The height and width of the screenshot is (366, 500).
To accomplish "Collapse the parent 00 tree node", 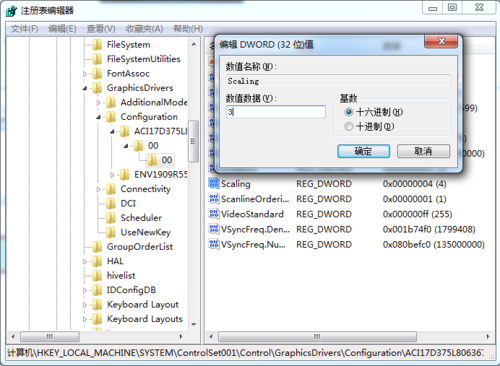I will (126, 146).
